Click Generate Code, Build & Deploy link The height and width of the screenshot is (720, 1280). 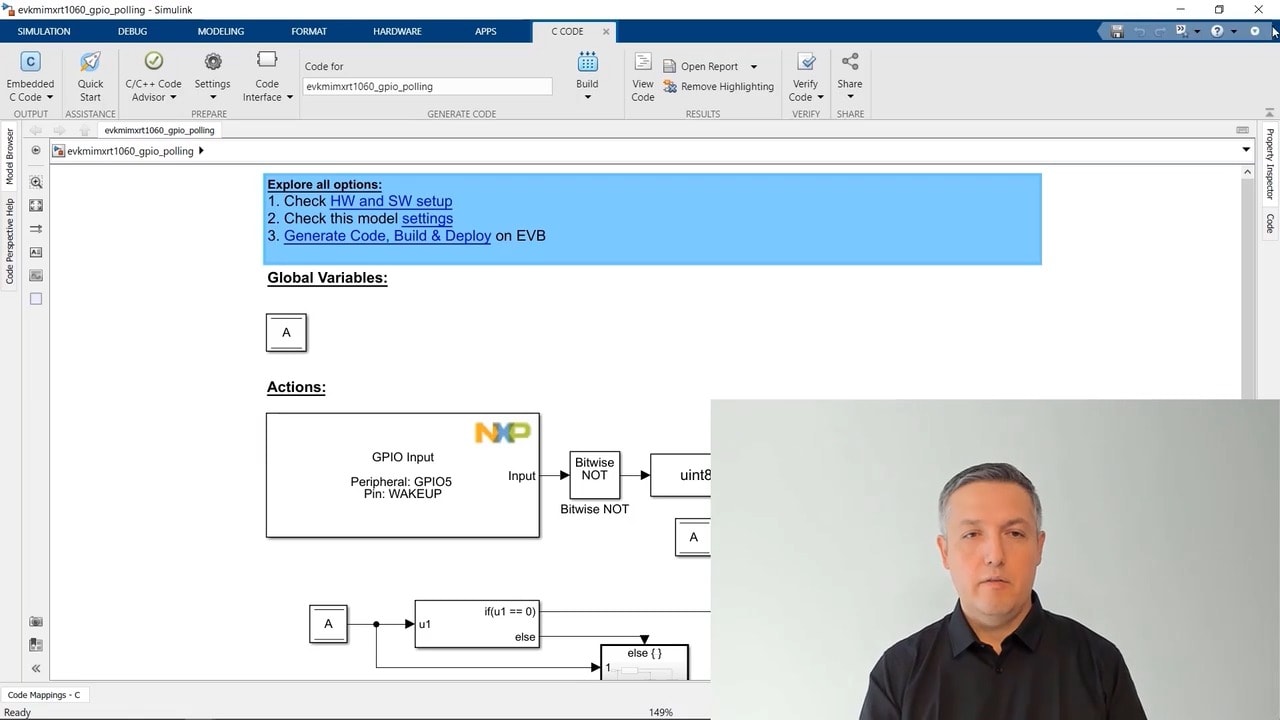[387, 236]
